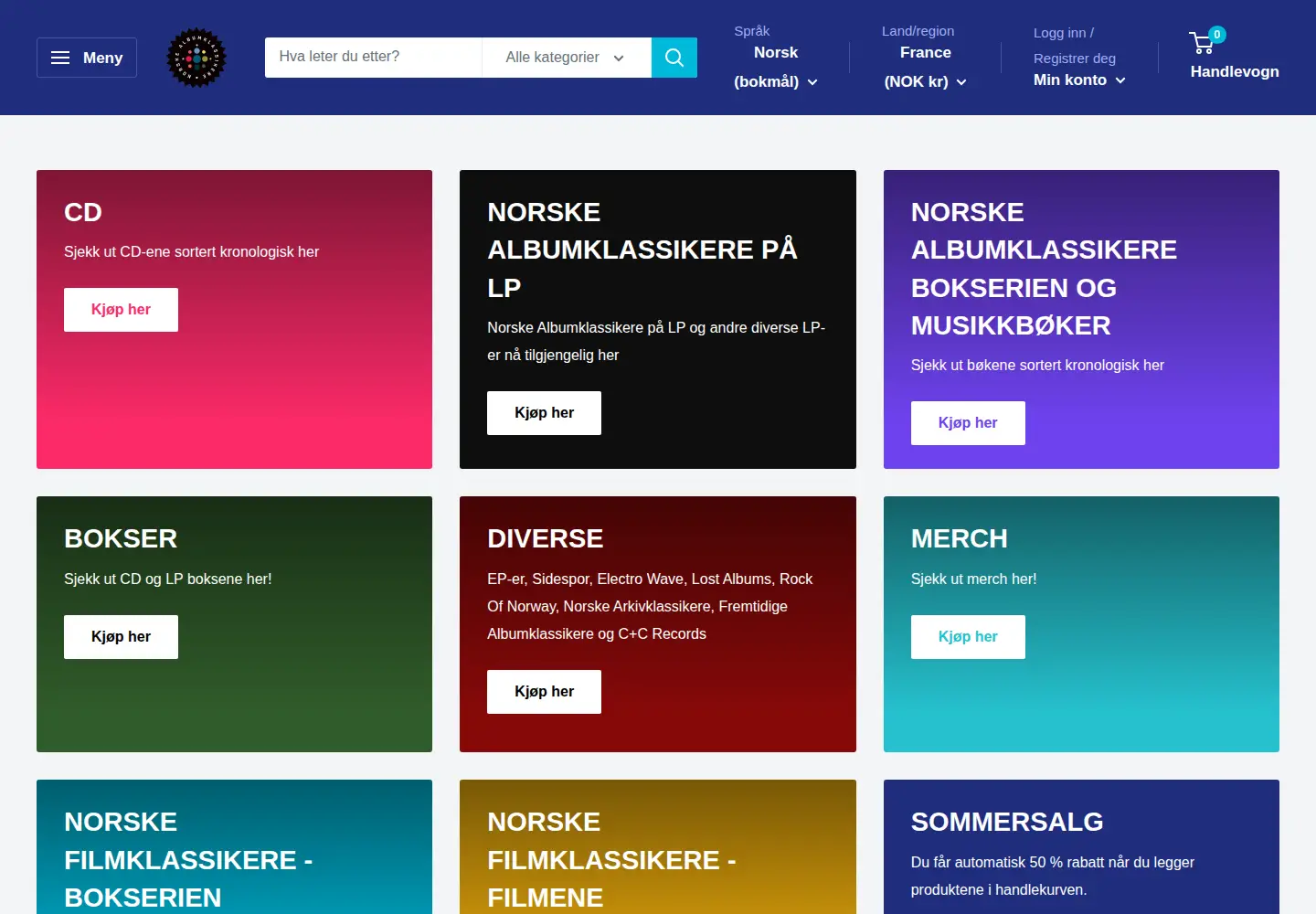Select the BOKSER card heading
1316x914 pixels.
tap(121, 539)
